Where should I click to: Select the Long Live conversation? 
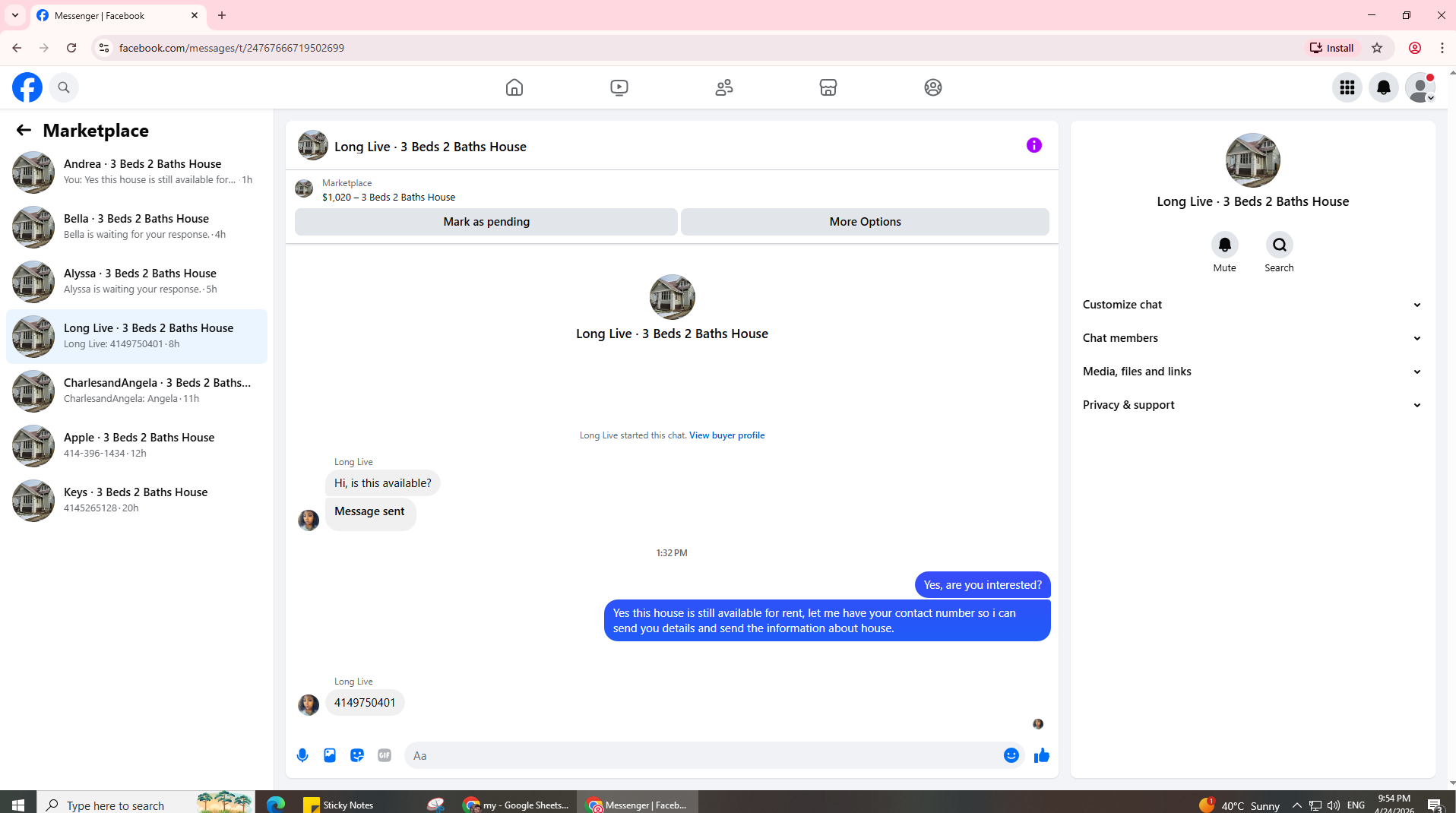pyautogui.click(x=137, y=337)
